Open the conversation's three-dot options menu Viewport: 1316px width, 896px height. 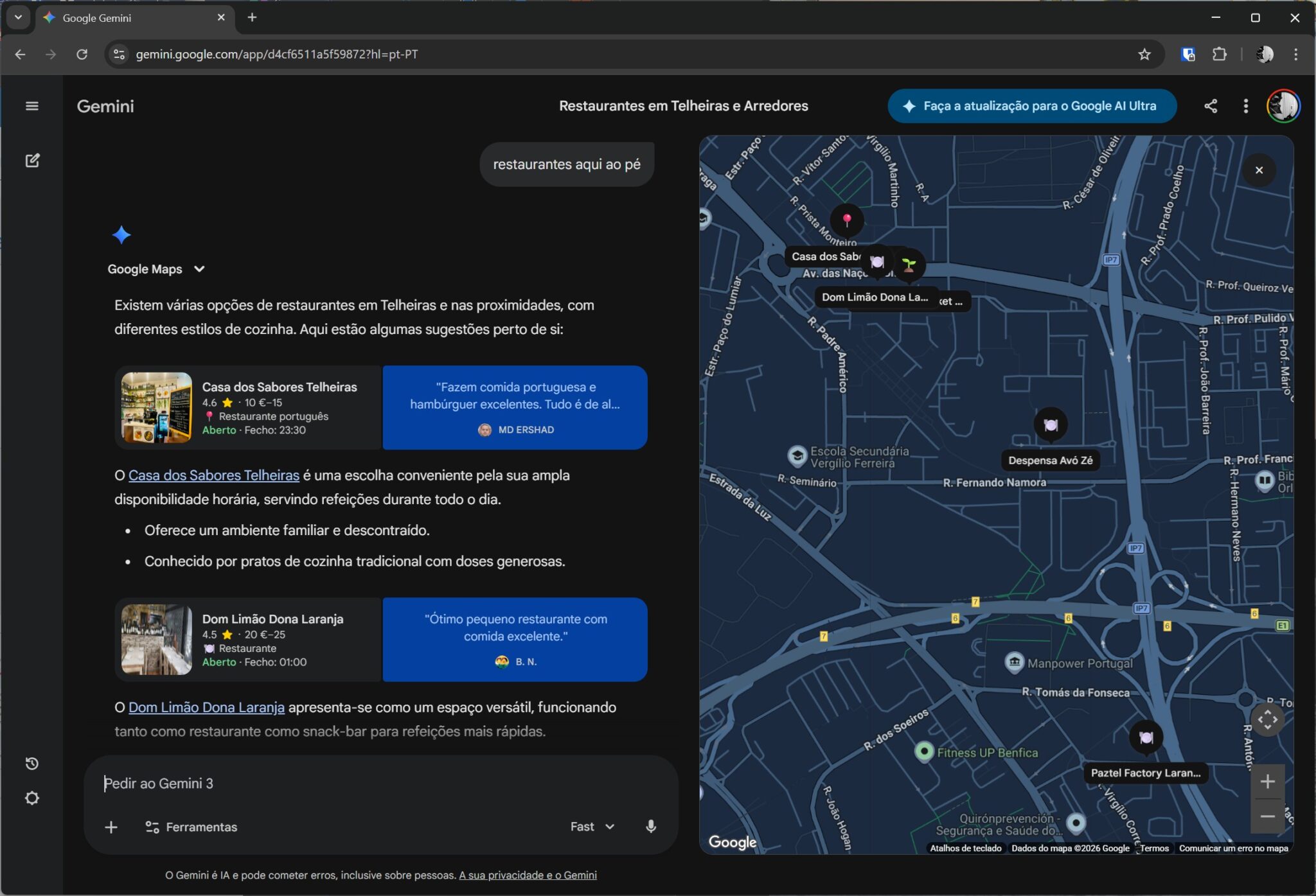[x=1245, y=106]
